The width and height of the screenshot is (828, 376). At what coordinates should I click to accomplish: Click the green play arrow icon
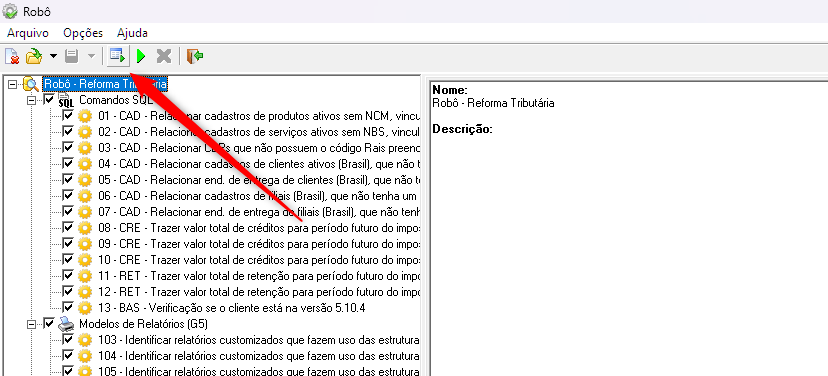pyautogui.click(x=141, y=55)
